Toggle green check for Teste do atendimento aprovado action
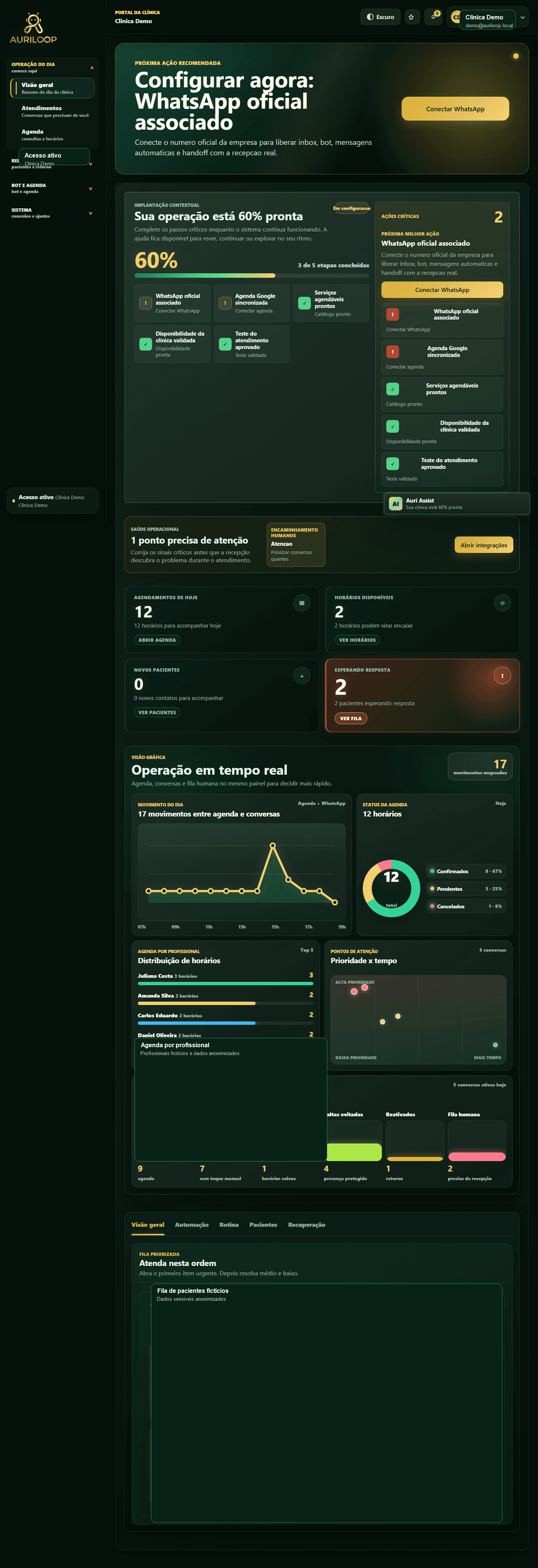Screen dimensions: 538x1568 tap(392, 463)
